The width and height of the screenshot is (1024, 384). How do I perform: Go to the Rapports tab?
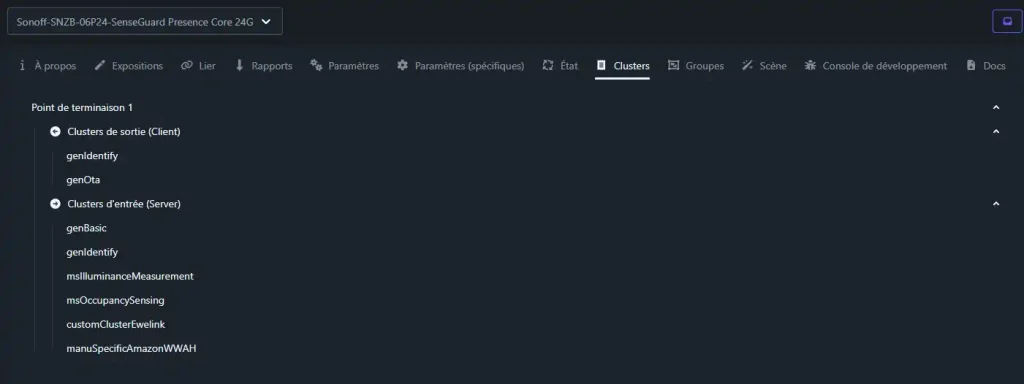pos(263,65)
